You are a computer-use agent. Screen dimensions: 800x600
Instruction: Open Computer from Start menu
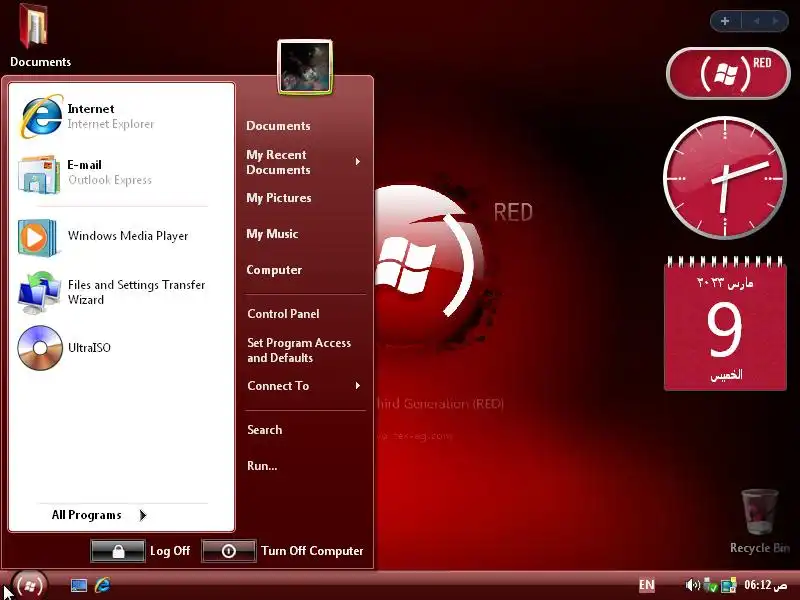point(274,270)
